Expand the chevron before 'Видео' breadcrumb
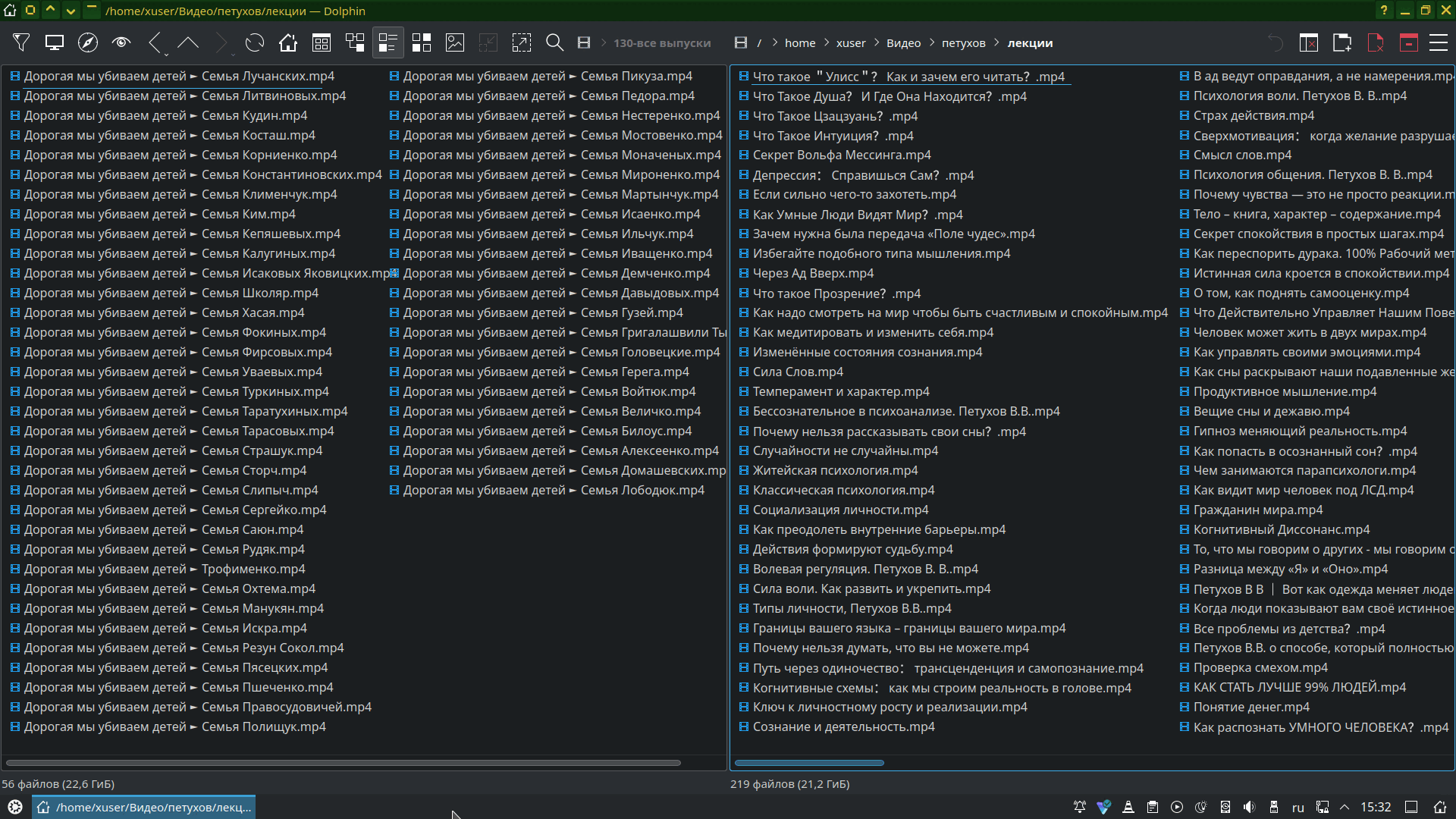This screenshot has width=1456, height=819. [877, 43]
